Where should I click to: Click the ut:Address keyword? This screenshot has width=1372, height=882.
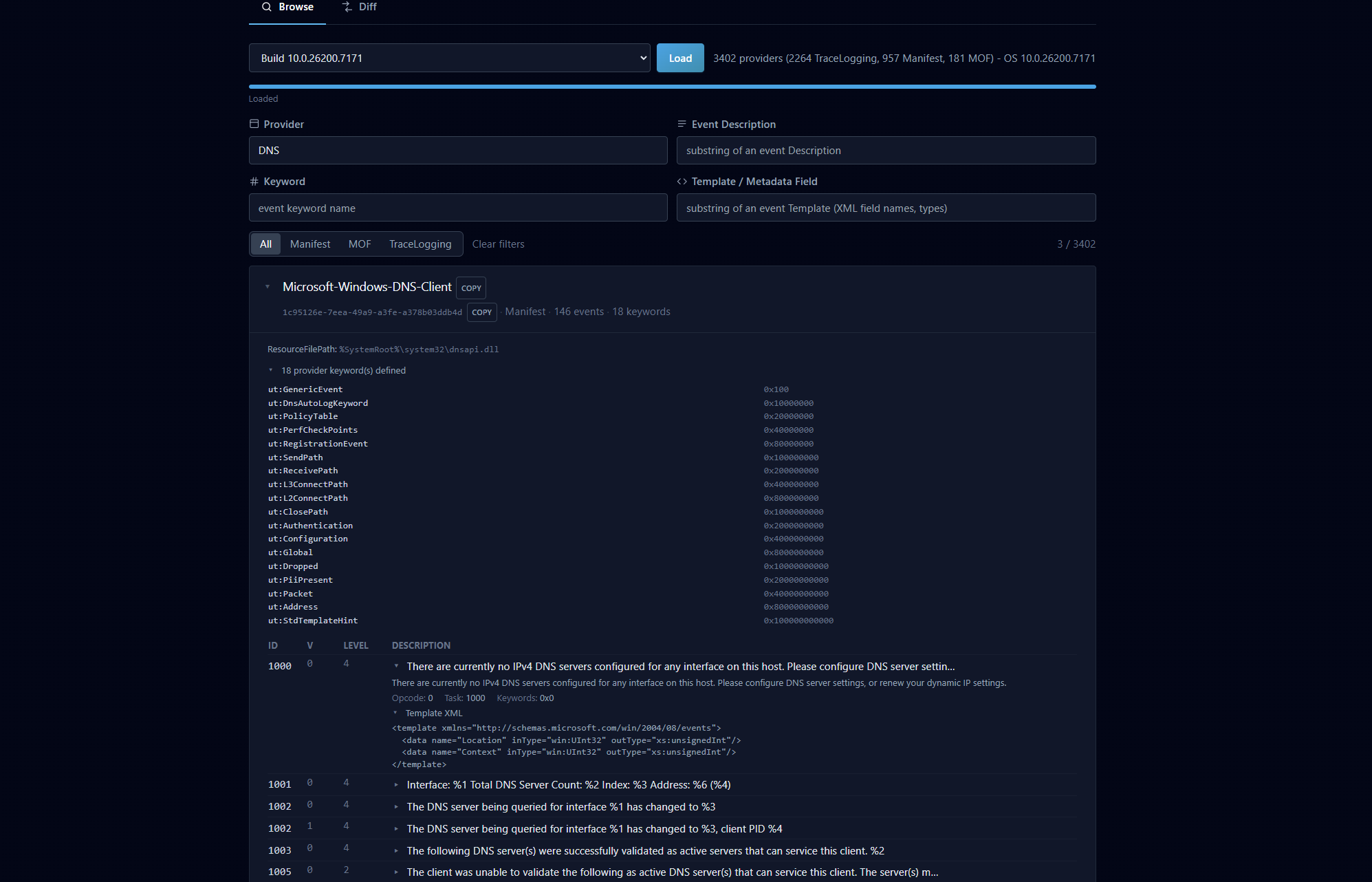(293, 607)
